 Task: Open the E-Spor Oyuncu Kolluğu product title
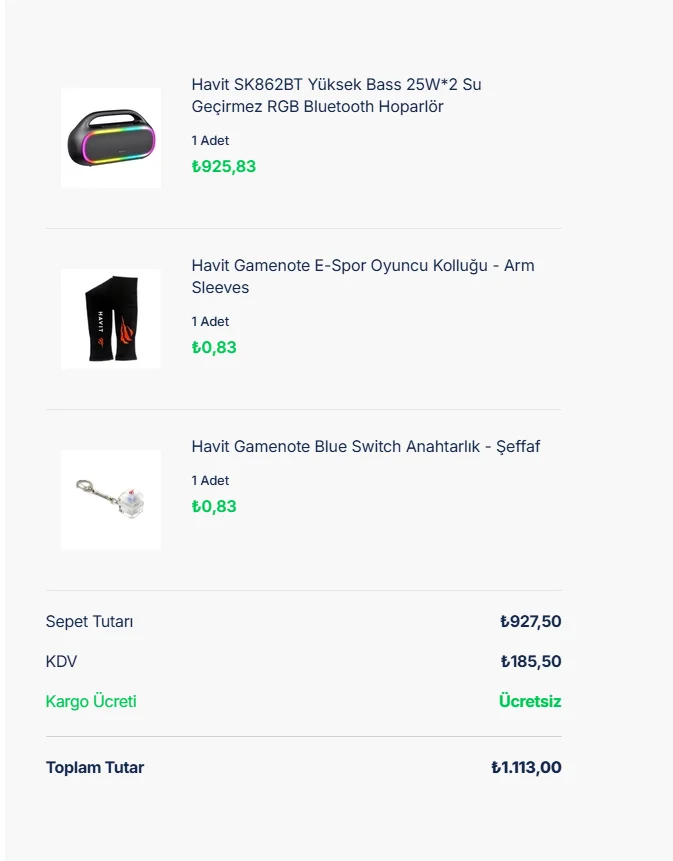click(x=362, y=277)
